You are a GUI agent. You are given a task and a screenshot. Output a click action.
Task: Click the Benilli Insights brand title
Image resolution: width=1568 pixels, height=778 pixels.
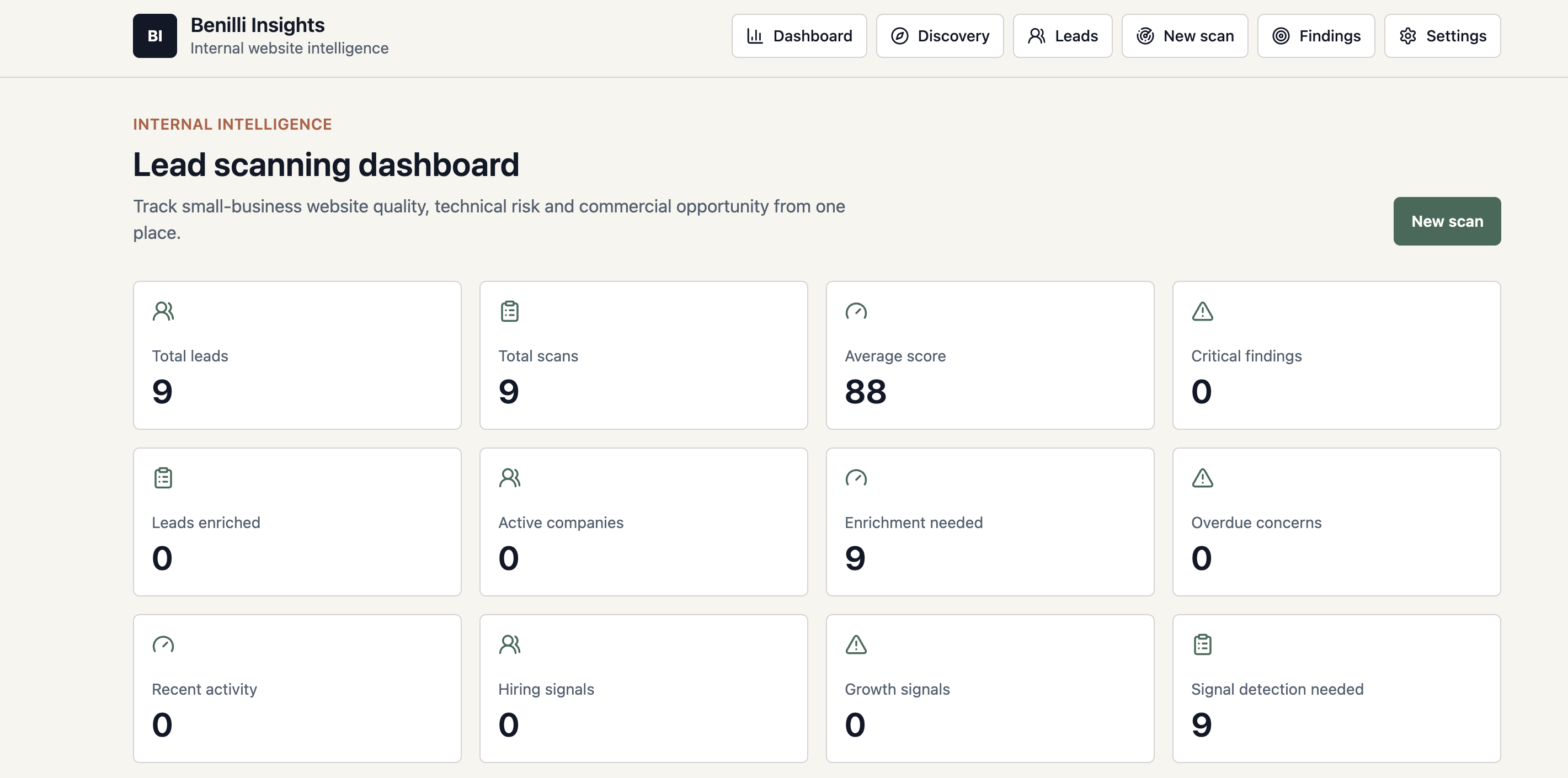[258, 25]
